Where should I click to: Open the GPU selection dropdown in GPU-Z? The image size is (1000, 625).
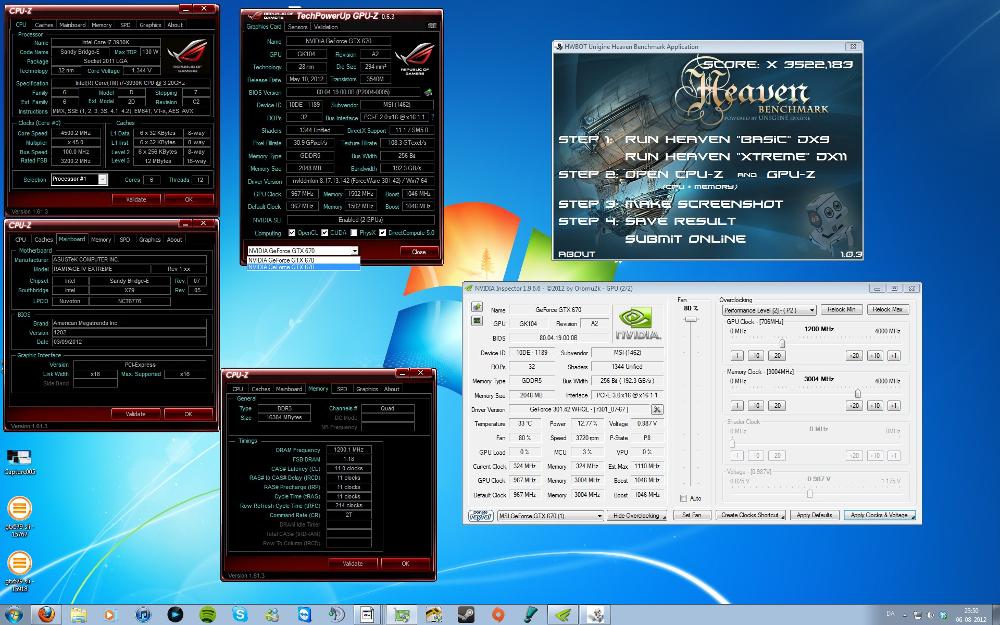pos(303,251)
